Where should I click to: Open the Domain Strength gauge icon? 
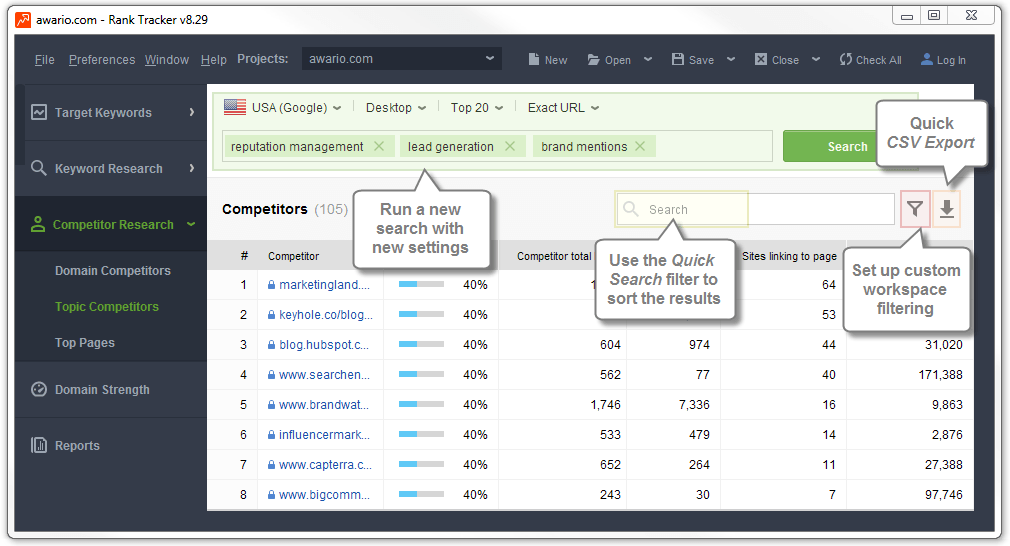(x=39, y=390)
